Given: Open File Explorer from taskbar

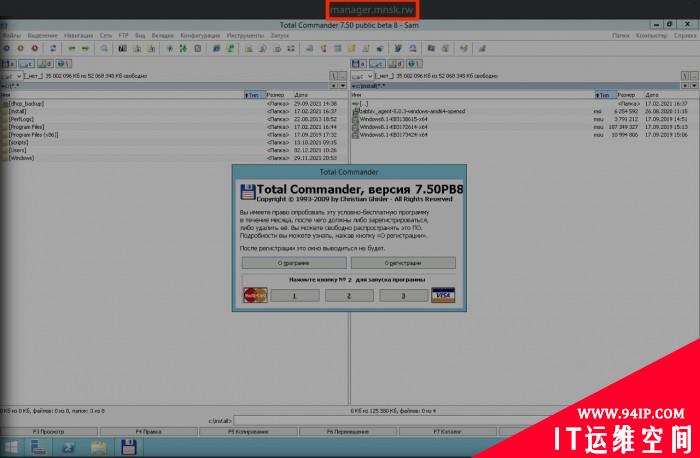Looking at the screenshot, I should point(98,447).
